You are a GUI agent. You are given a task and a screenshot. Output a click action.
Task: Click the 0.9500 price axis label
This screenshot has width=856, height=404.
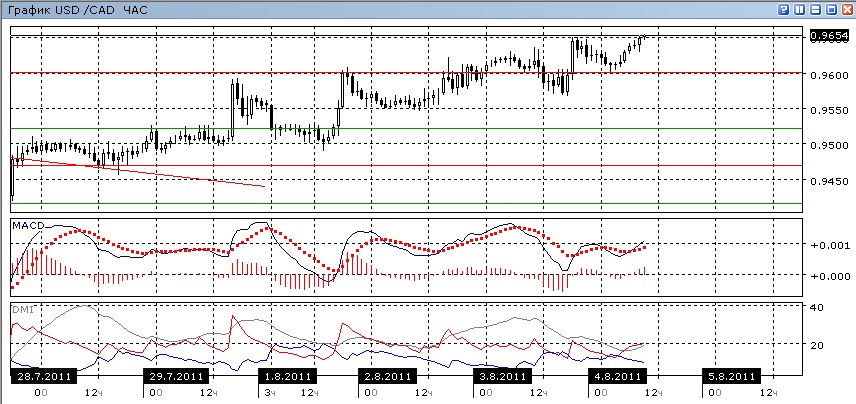[x=829, y=146]
